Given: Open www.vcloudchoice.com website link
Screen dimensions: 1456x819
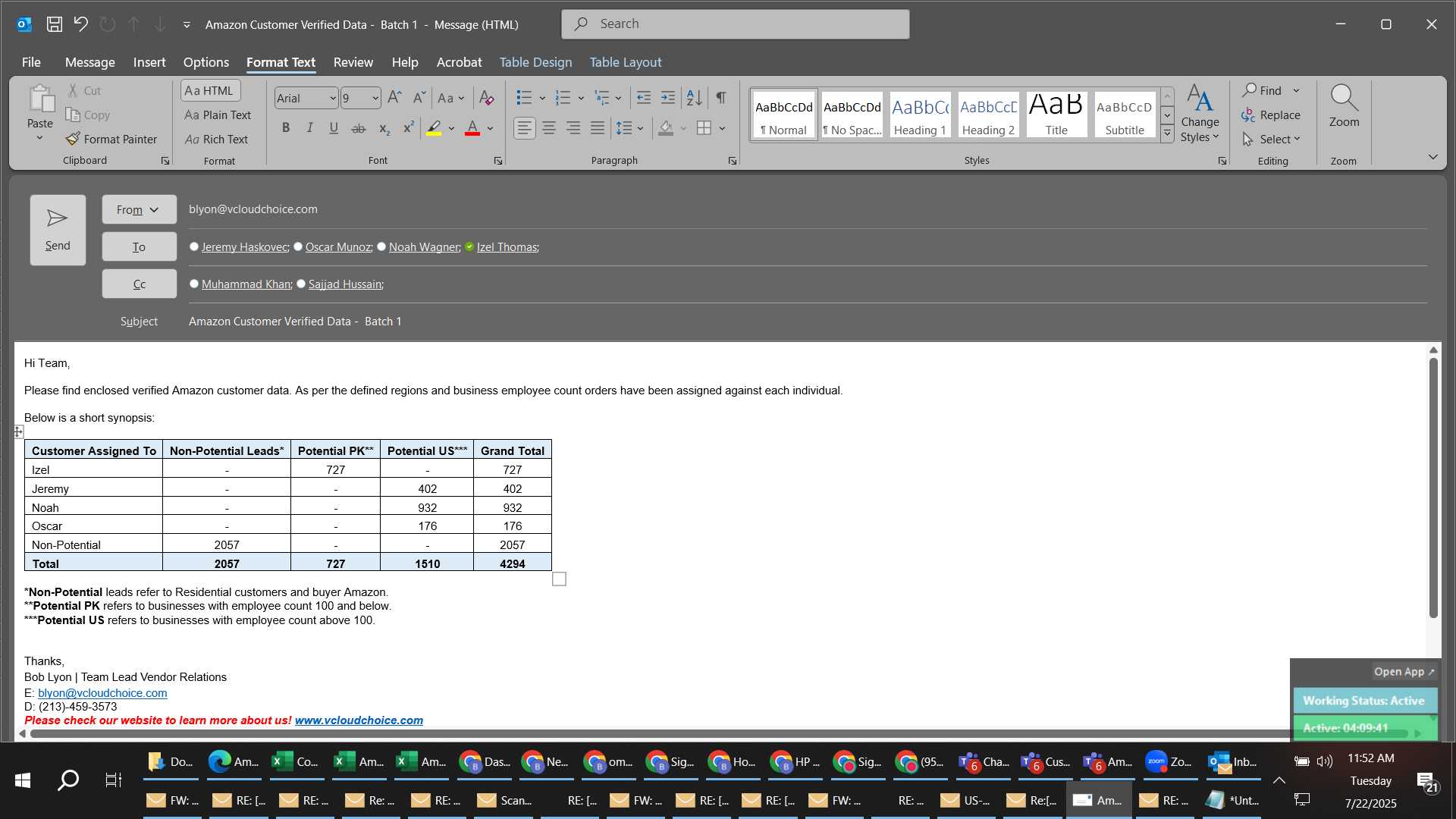Looking at the screenshot, I should [x=359, y=720].
